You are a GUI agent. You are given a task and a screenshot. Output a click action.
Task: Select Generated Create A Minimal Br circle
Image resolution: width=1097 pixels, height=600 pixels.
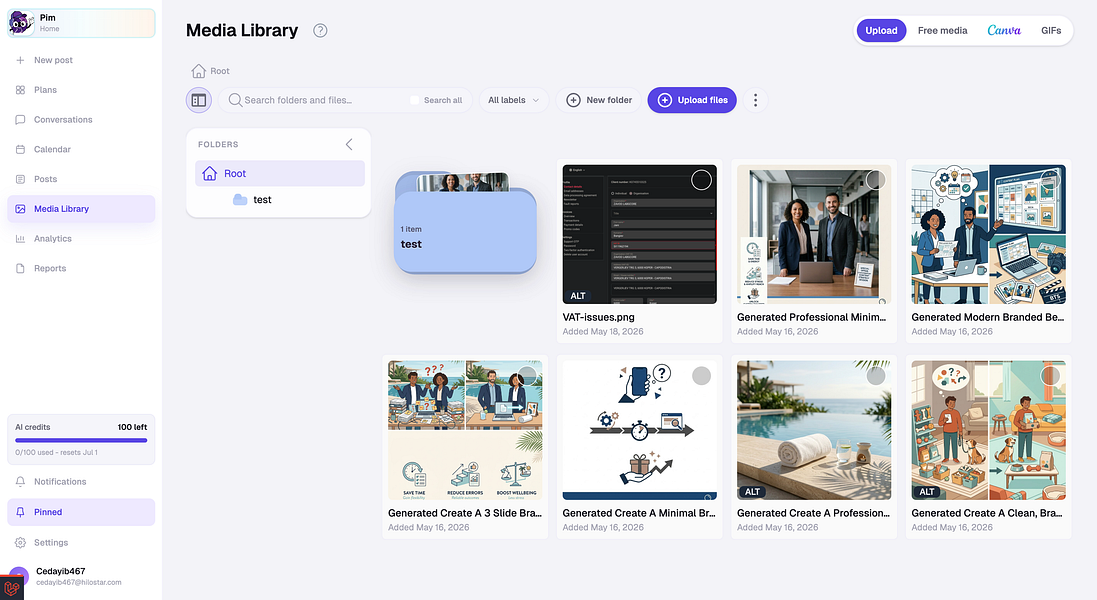tap(701, 376)
